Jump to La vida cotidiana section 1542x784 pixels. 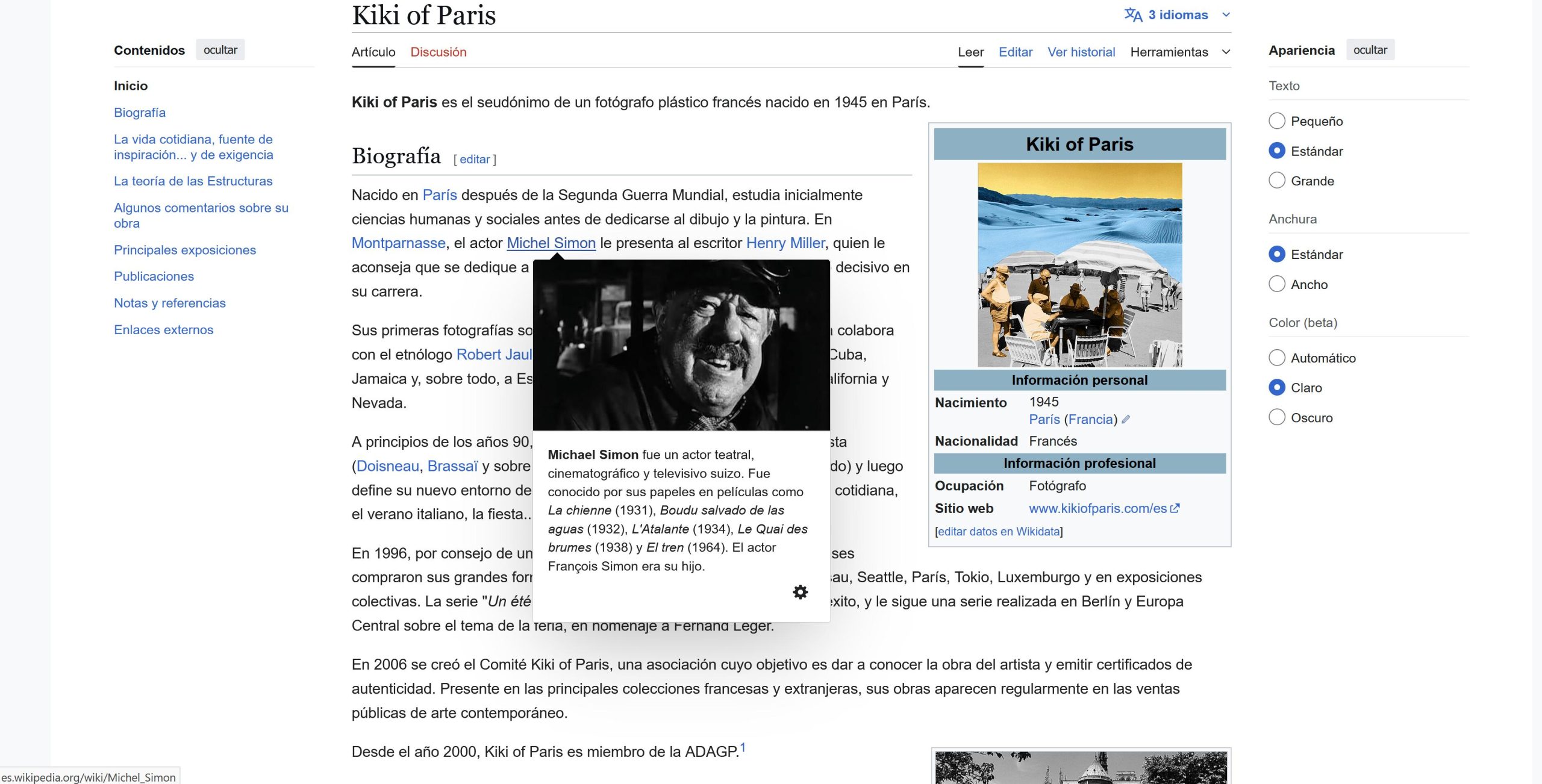tap(193, 147)
